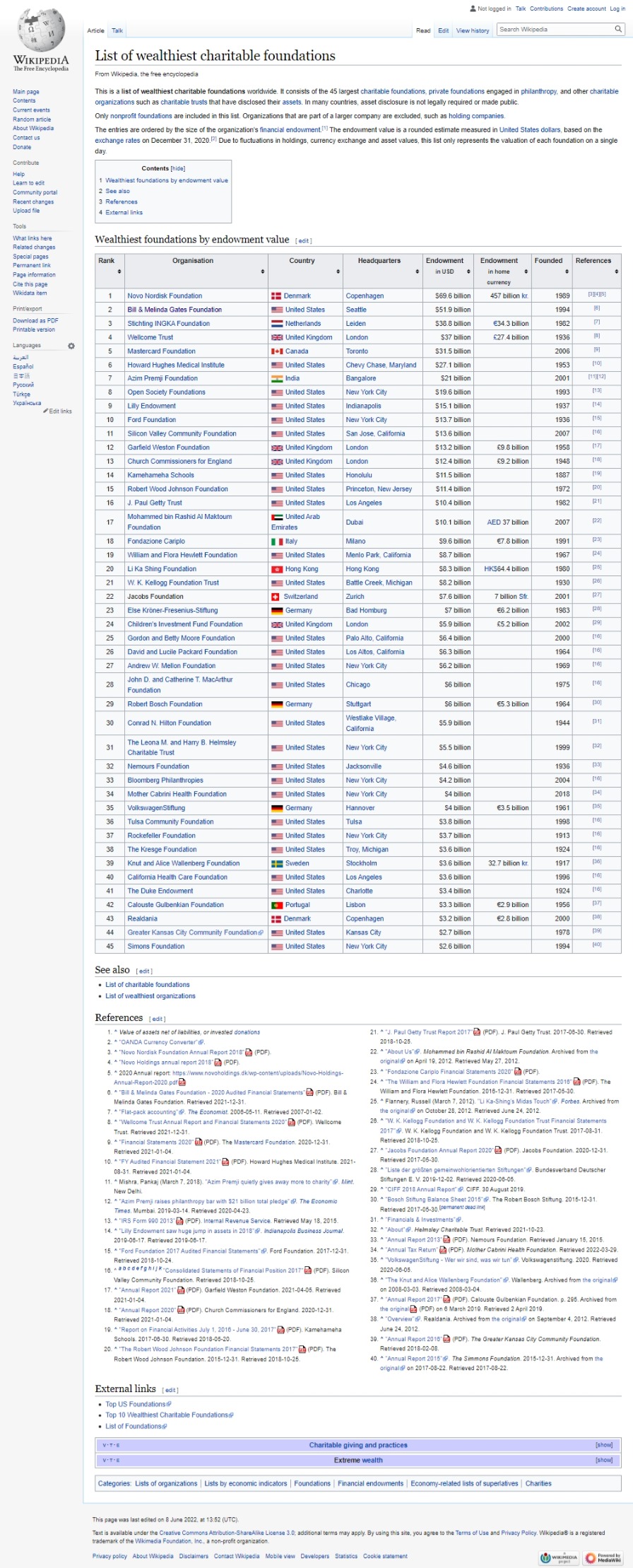Open the View history tab
Viewport: 633px width, 1568px height.
tap(473, 30)
